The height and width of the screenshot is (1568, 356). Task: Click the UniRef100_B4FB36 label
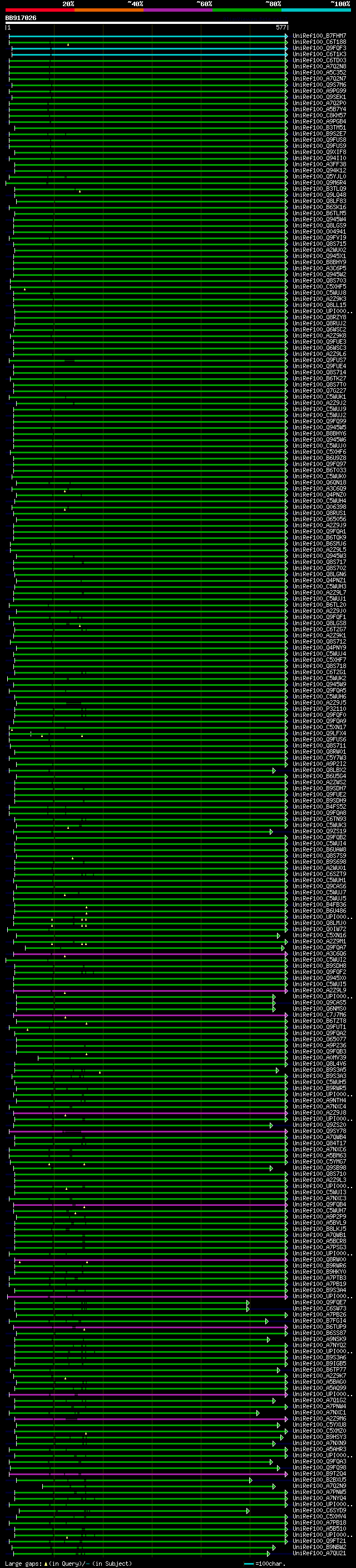pyautogui.click(x=319, y=904)
